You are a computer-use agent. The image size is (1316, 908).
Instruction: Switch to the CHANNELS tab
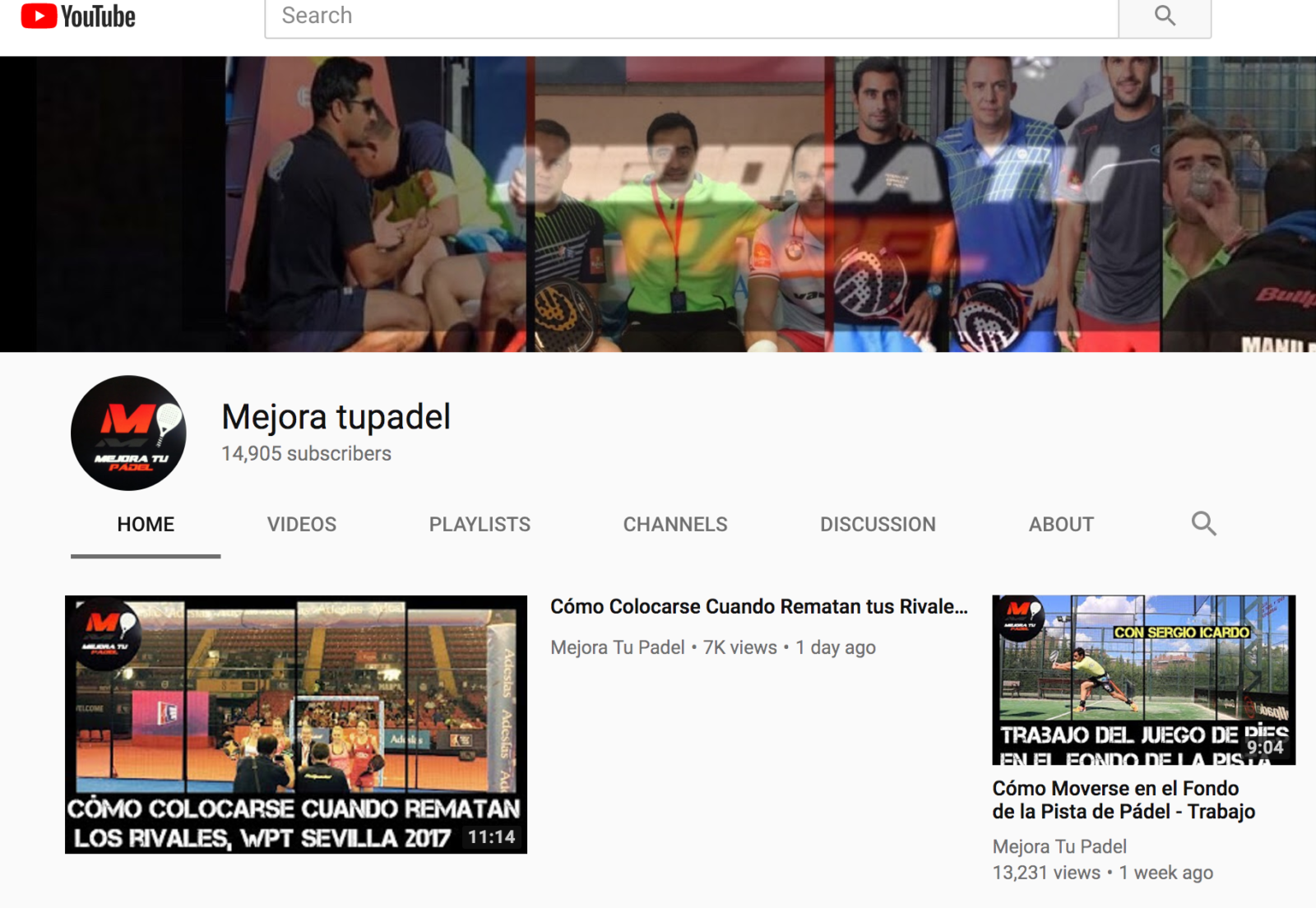pyautogui.click(x=674, y=524)
